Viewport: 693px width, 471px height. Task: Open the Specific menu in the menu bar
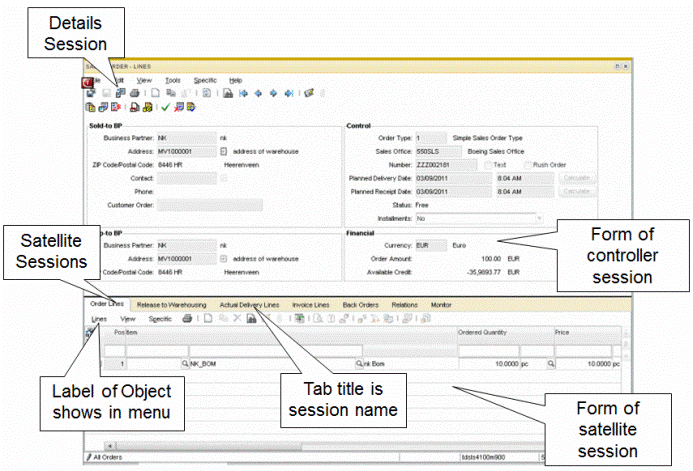(x=205, y=79)
